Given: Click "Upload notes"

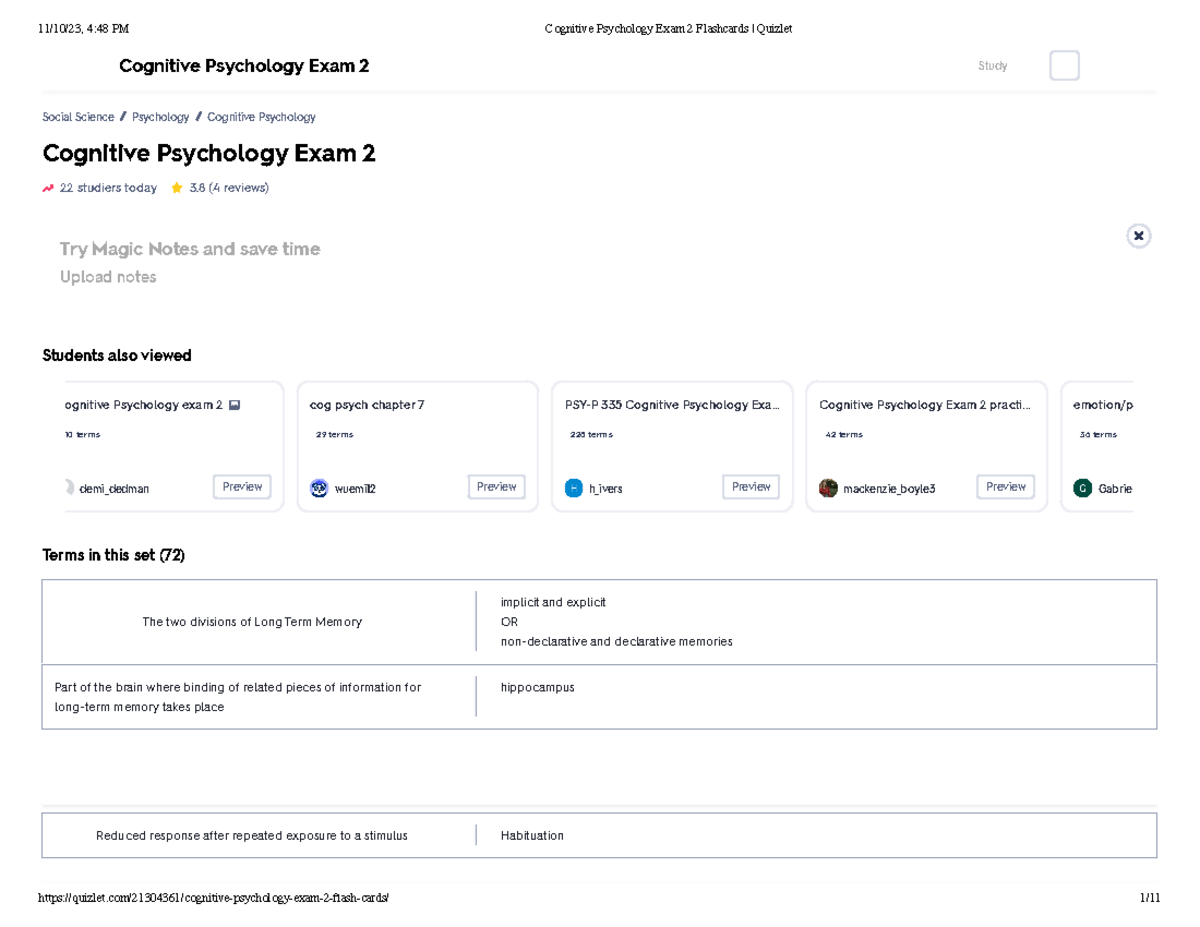Looking at the screenshot, I should pos(107,277).
